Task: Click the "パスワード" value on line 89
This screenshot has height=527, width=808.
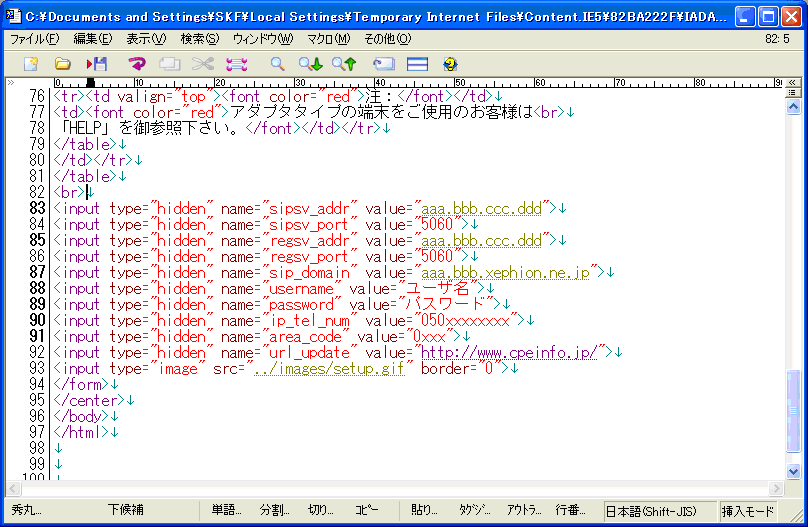Action: [446, 304]
